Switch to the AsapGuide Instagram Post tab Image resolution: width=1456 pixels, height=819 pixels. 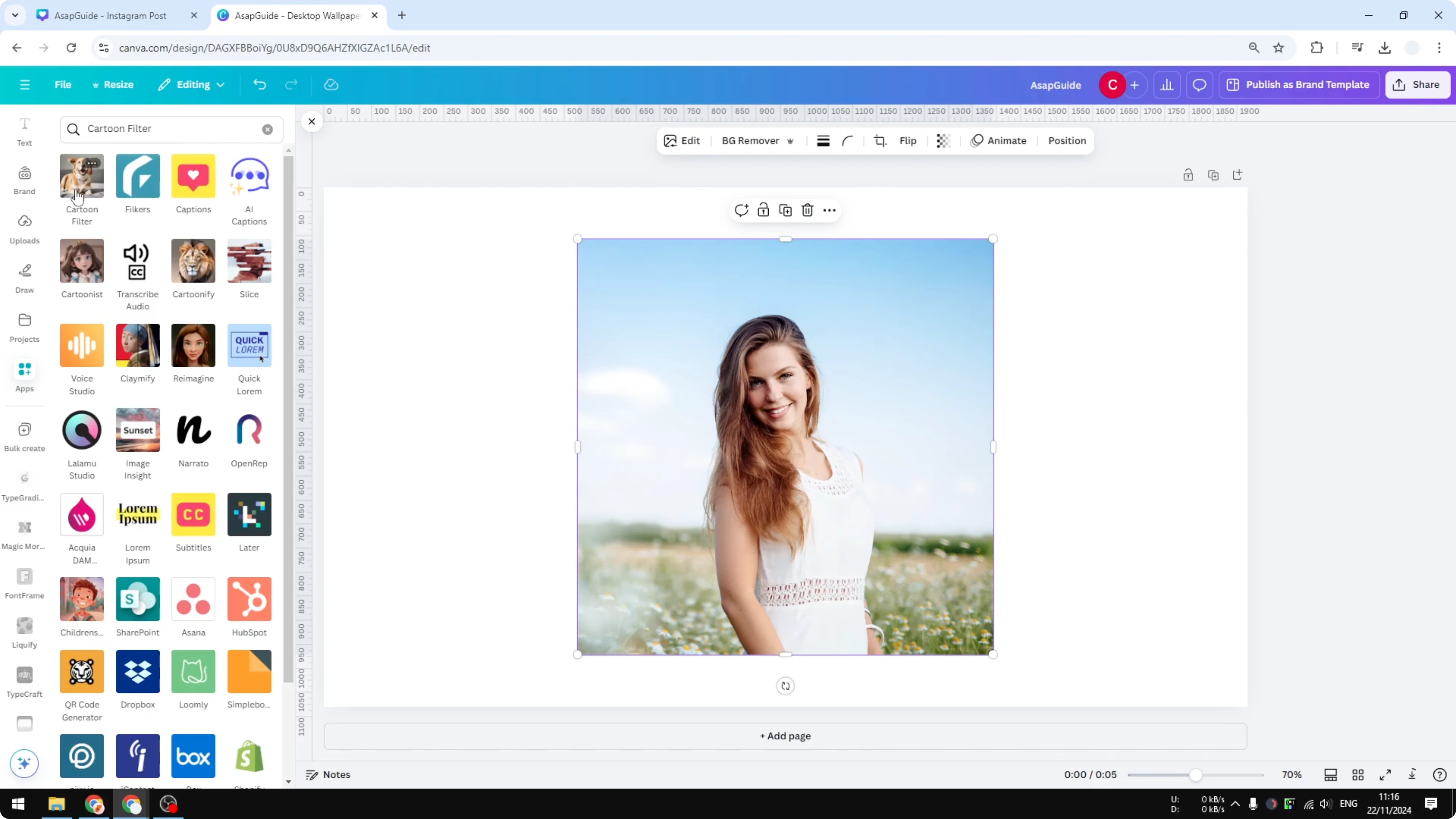coord(110,15)
